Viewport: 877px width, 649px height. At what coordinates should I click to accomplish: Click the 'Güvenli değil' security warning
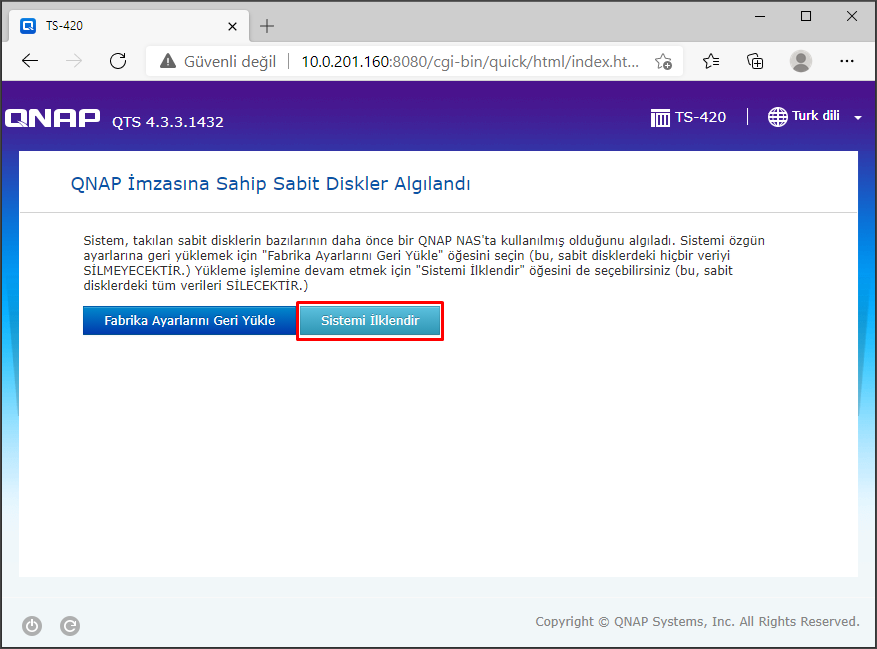point(217,62)
